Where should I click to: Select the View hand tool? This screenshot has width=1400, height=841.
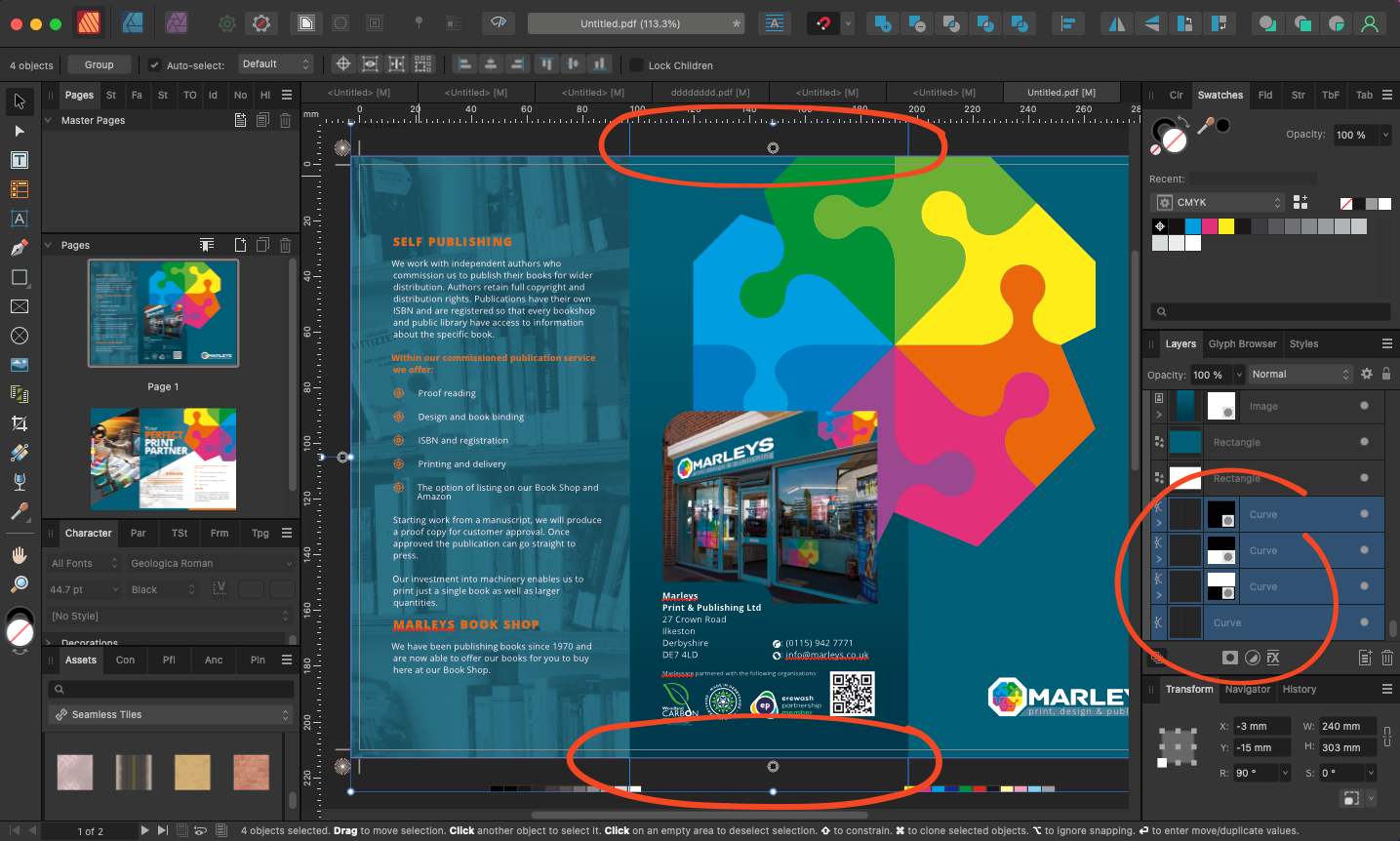click(20, 555)
